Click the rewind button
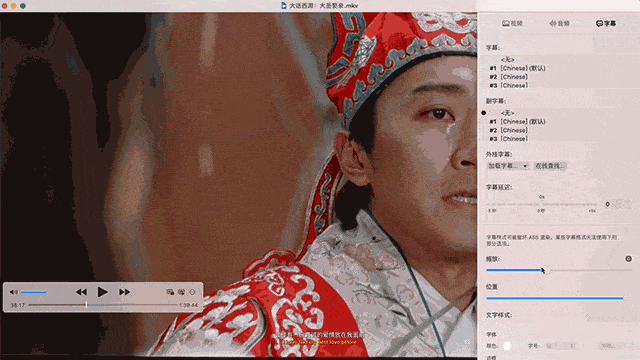The height and width of the screenshot is (360, 640). pyautogui.click(x=81, y=292)
